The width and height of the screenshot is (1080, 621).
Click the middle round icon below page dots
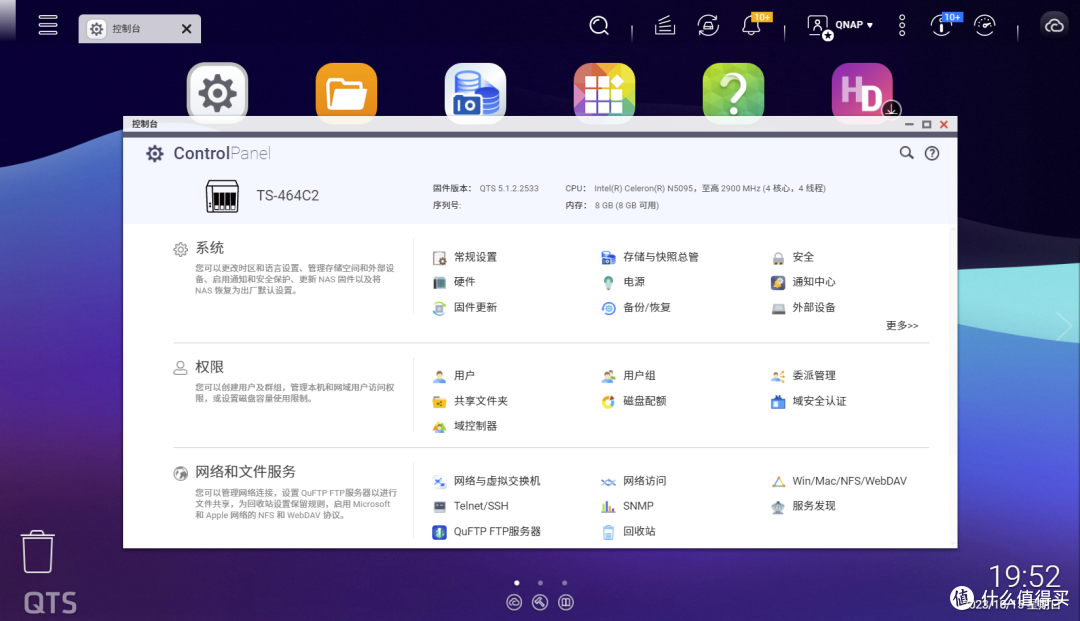tap(540, 602)
